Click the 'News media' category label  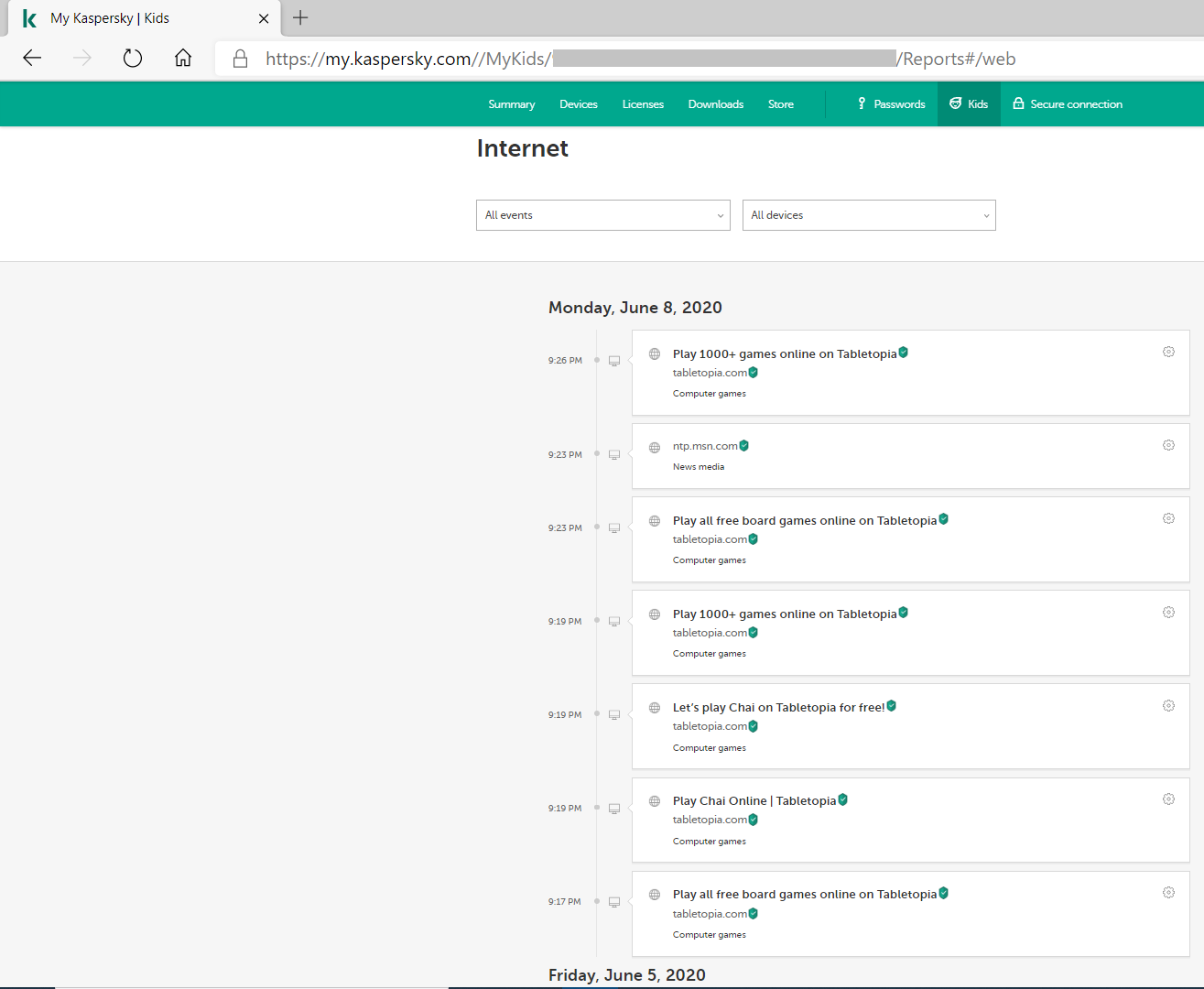point(699,467)
